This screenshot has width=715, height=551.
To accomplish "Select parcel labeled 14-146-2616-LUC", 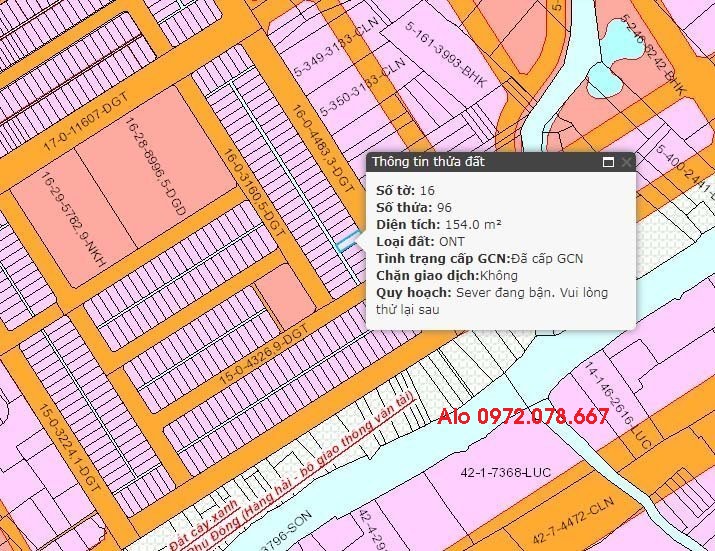I will (x=618, y=405).
